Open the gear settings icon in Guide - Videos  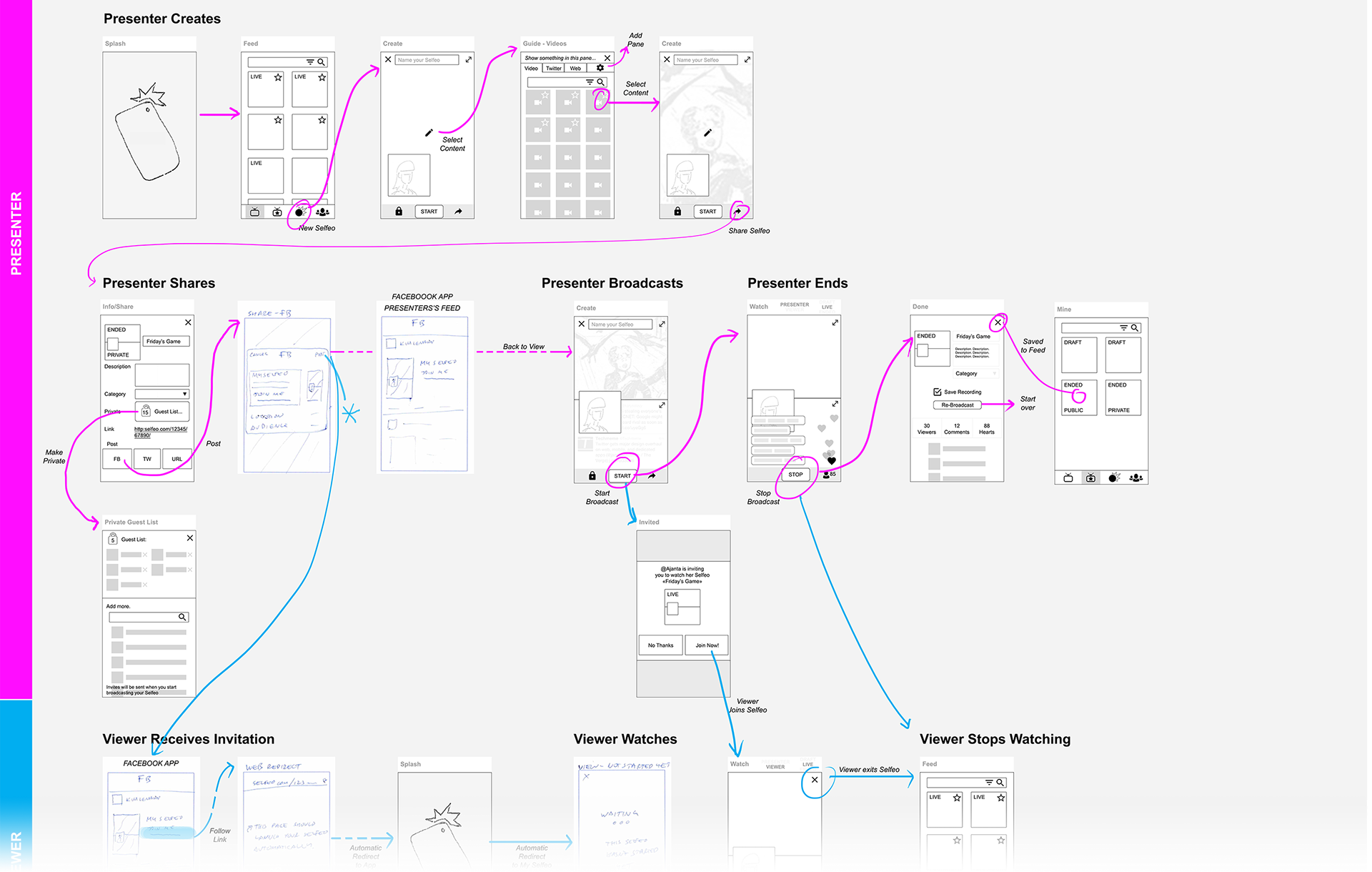coord(600,68)
